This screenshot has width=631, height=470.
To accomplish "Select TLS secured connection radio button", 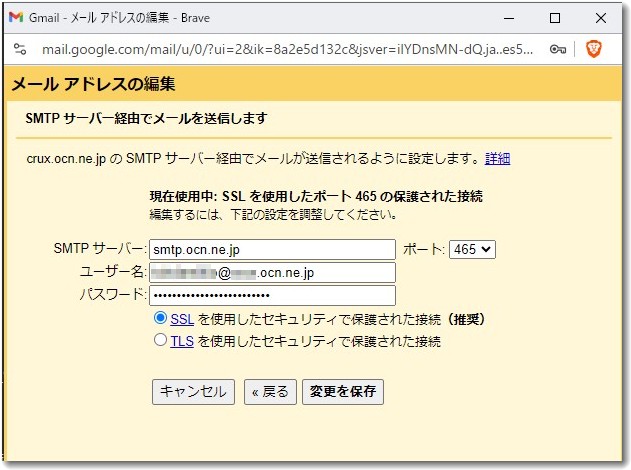I will pyautogui.click(x=160, y=340).
